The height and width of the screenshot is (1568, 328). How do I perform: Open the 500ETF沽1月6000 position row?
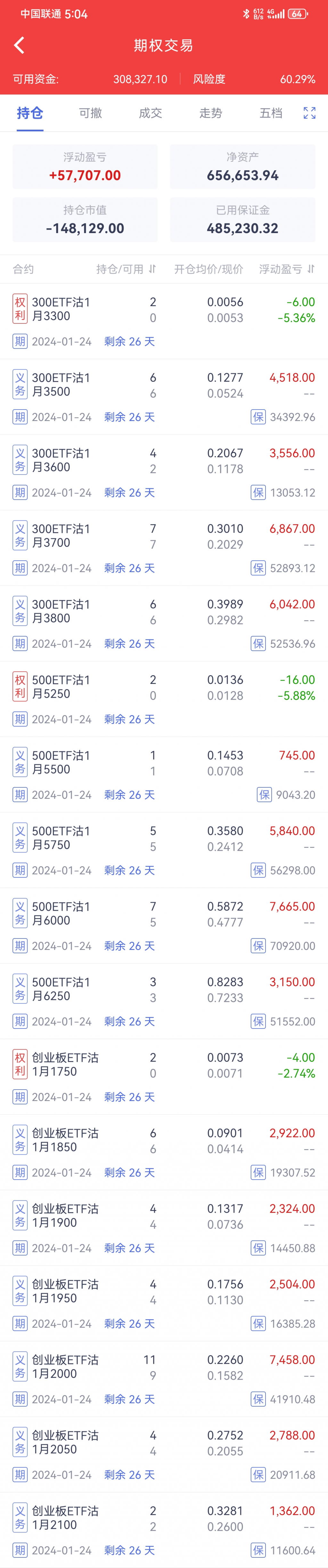tap(164, 925)
